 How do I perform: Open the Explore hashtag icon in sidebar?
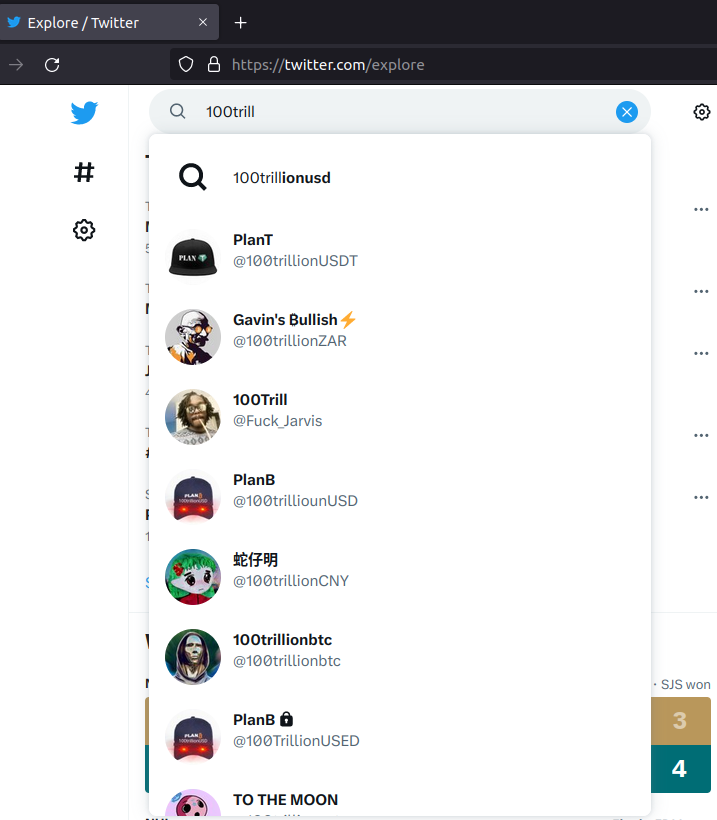pos(84,172)
